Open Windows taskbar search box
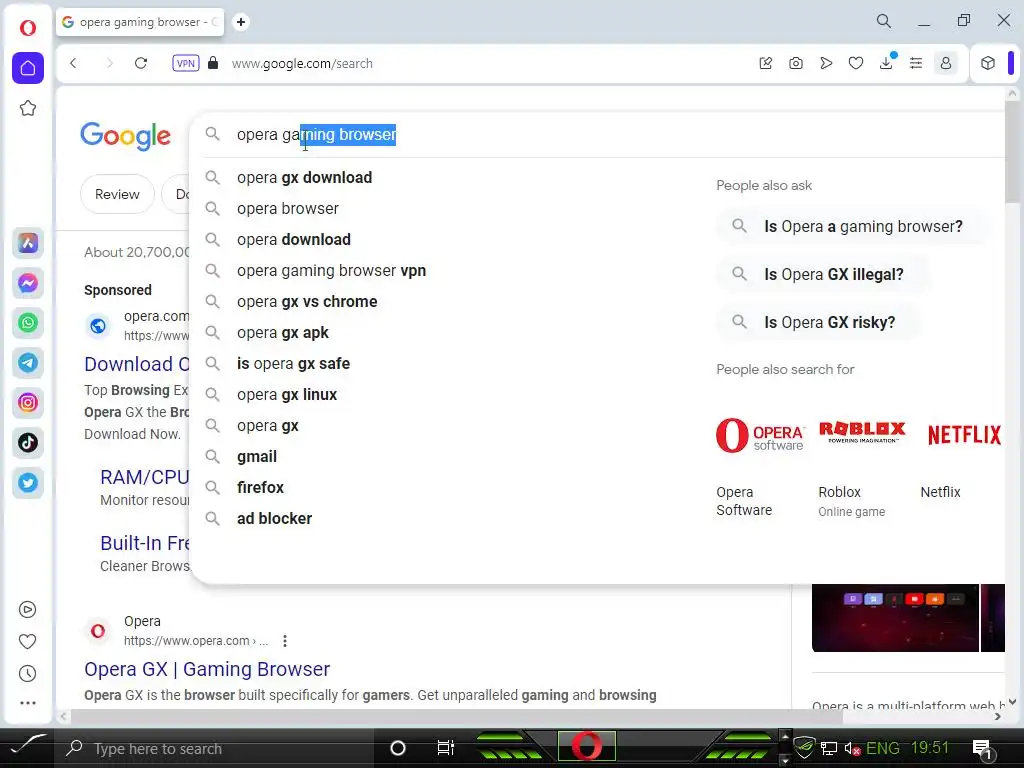 coord(216,748)
